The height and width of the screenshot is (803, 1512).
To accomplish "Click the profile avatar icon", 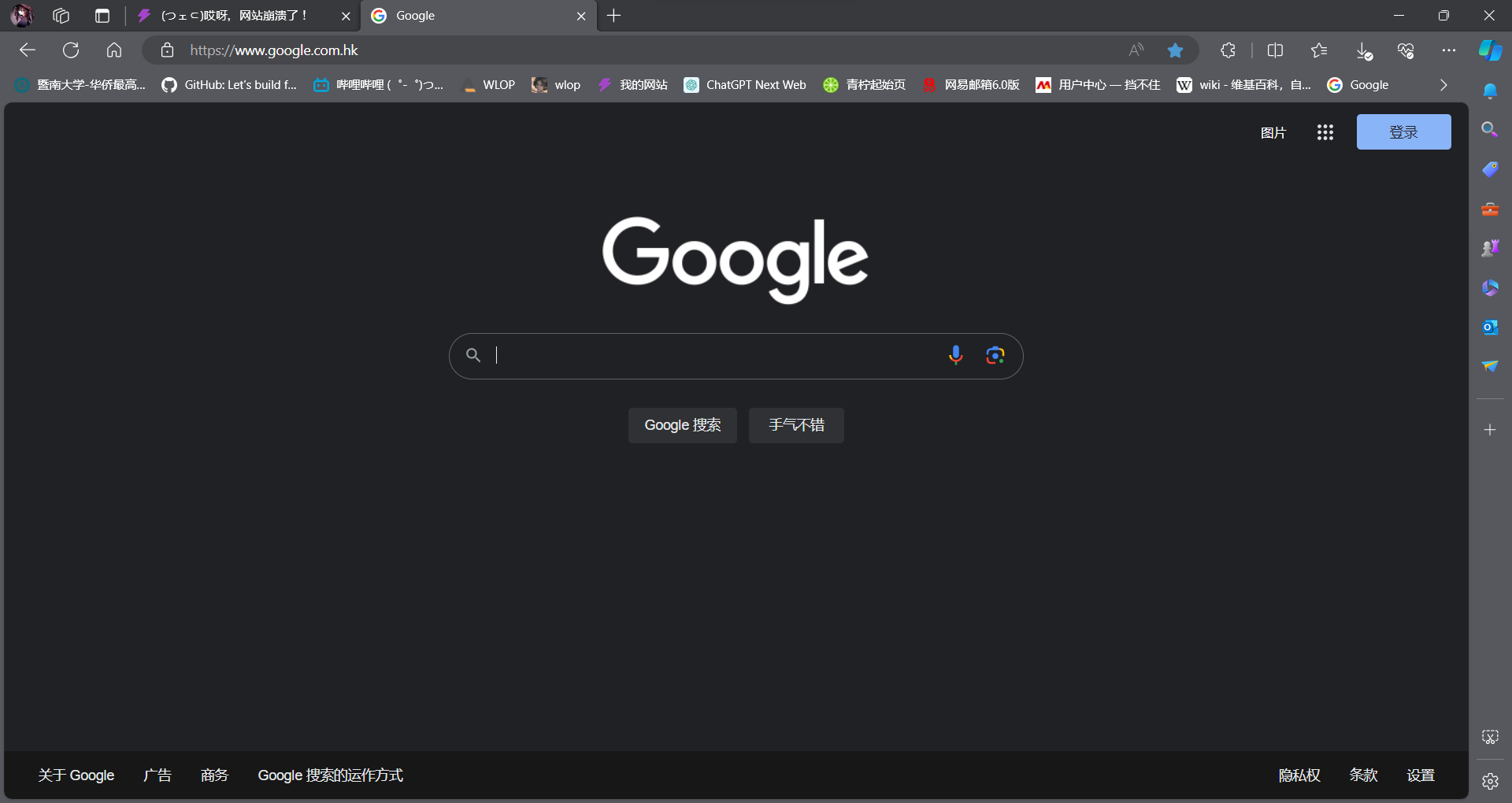I will pyautogui.click(x=22, y=16).
